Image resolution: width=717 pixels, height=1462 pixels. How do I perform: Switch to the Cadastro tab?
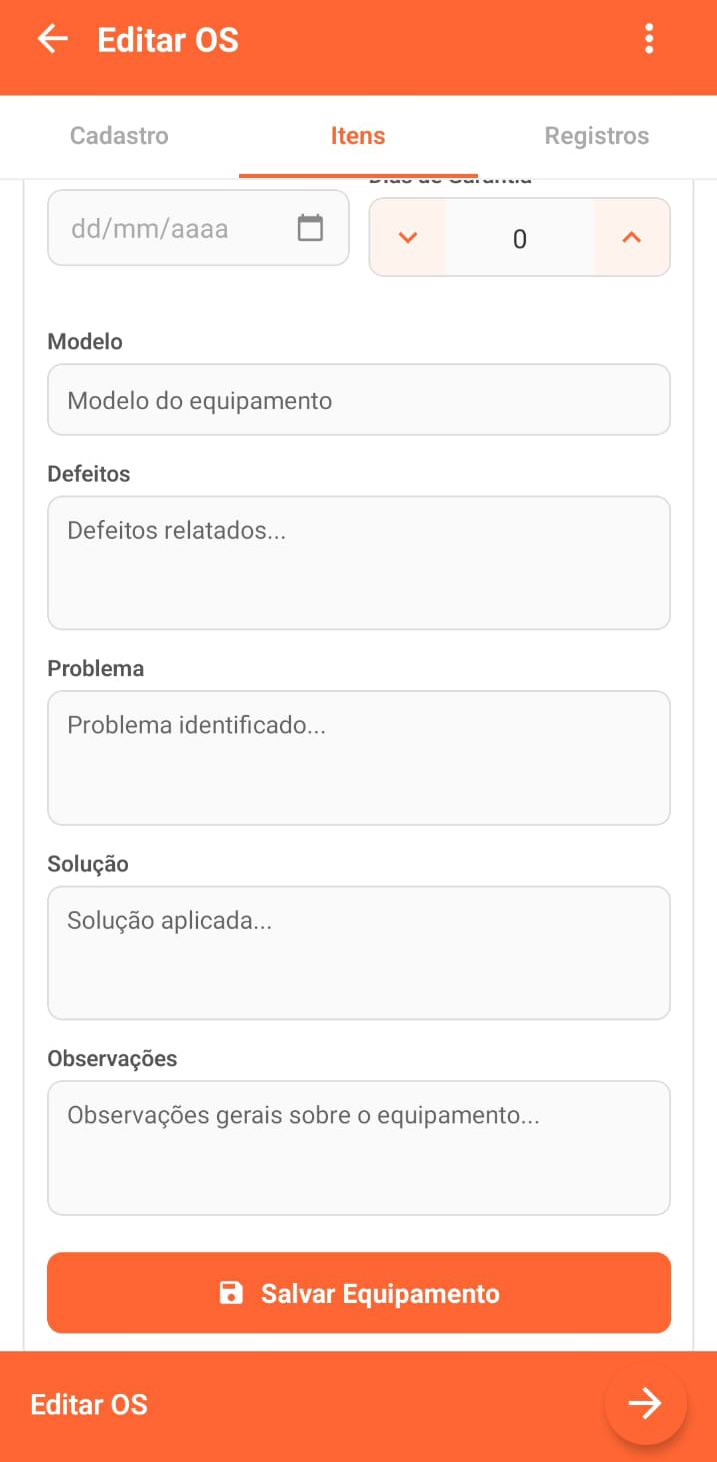(119, 136)
